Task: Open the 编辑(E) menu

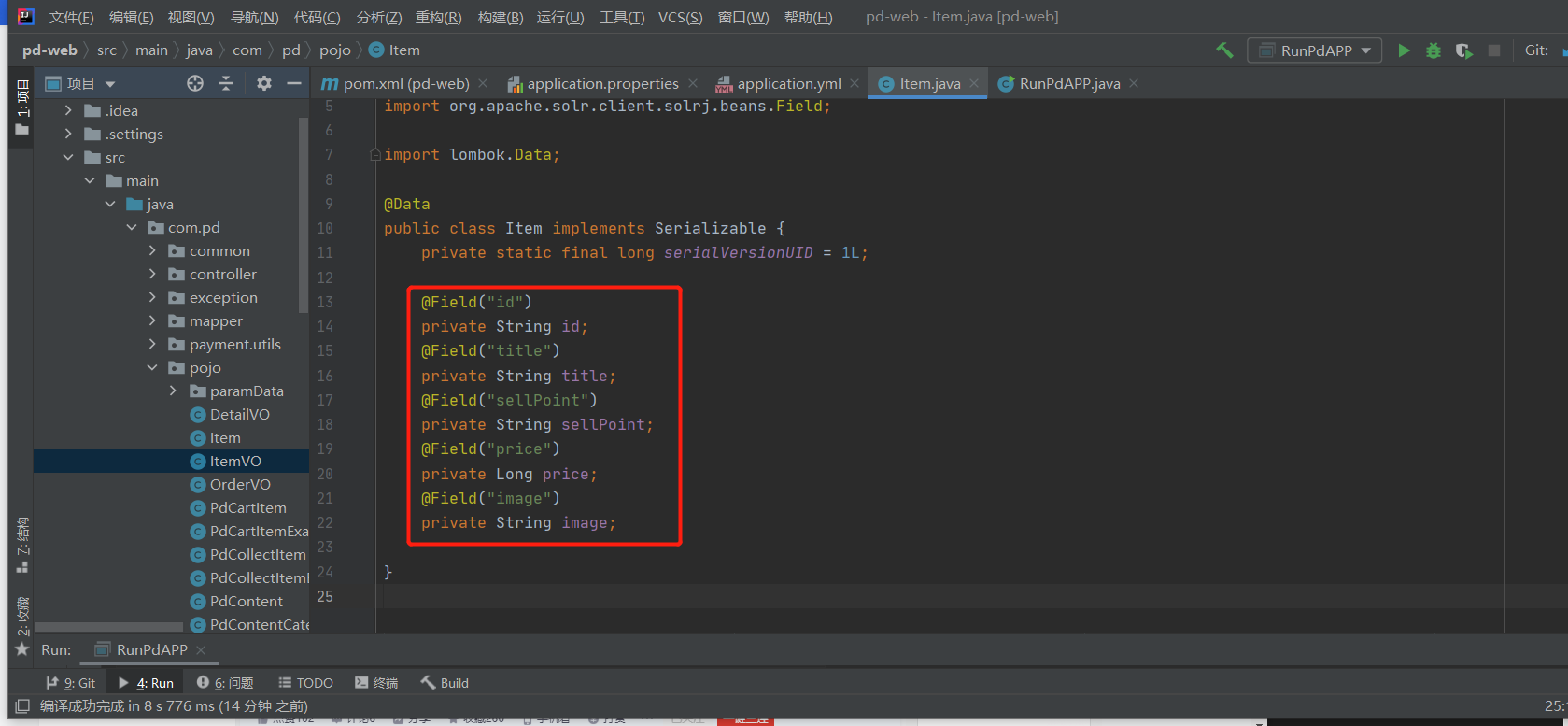Action: click(131, 17)
